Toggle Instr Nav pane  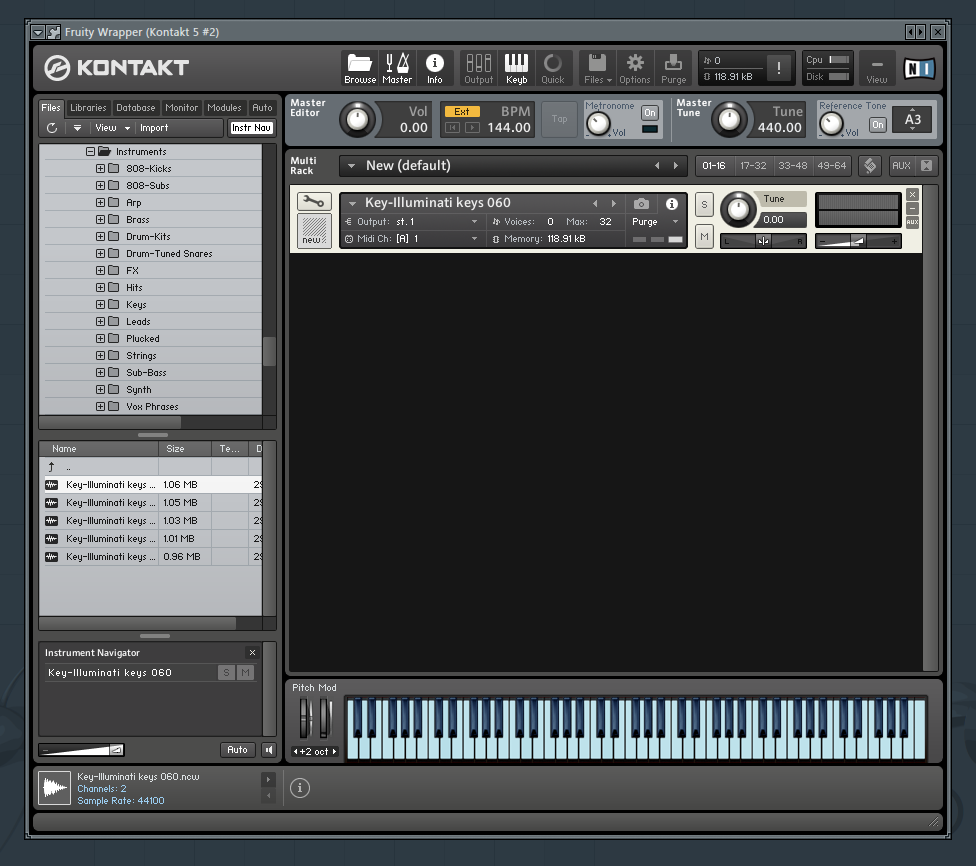pos(251,128)
